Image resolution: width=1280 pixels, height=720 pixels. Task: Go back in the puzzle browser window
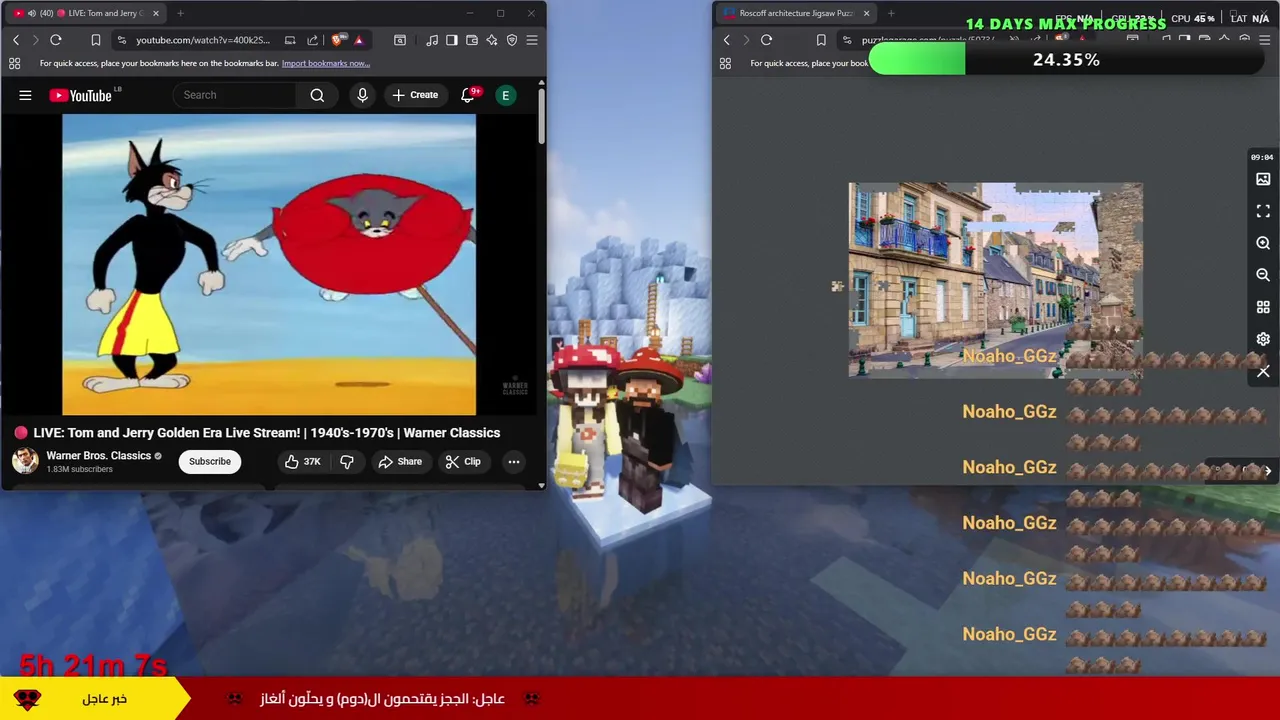pyautogui.click(x=727, y=40)
